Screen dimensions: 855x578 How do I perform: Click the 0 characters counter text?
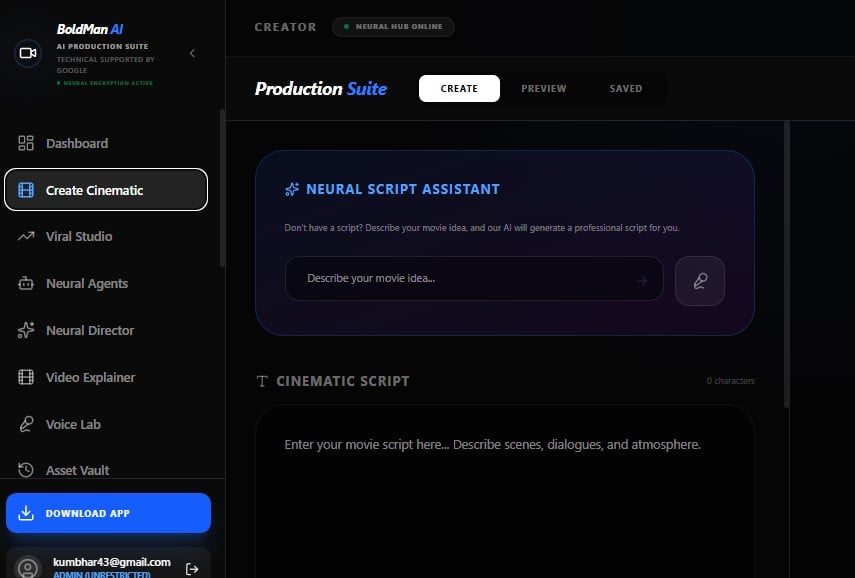(x=731, y=381)
